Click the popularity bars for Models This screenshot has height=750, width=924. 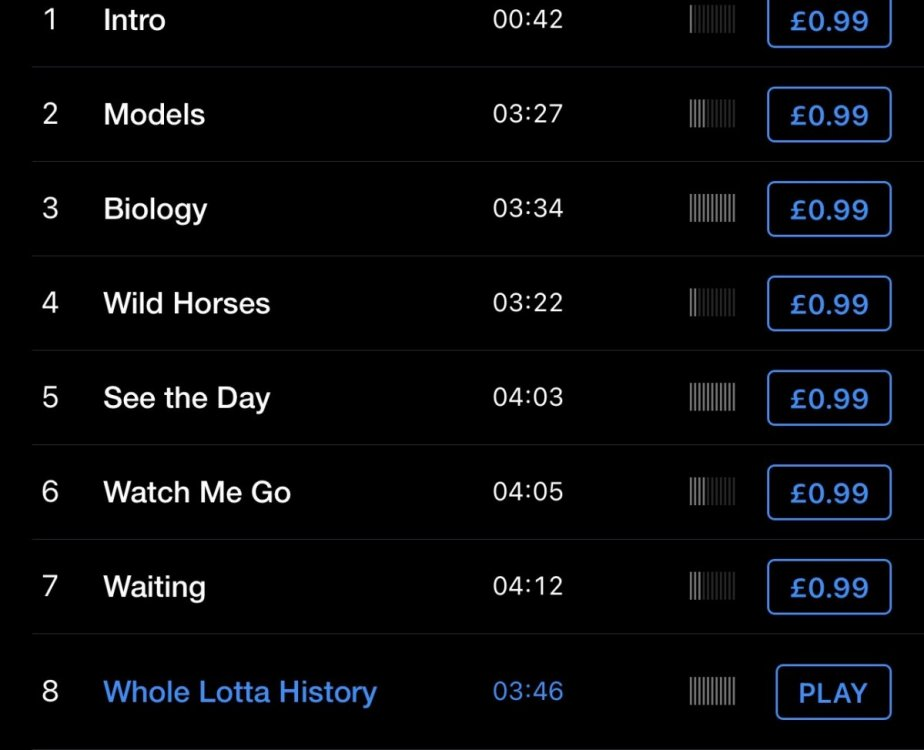(712, 114)
